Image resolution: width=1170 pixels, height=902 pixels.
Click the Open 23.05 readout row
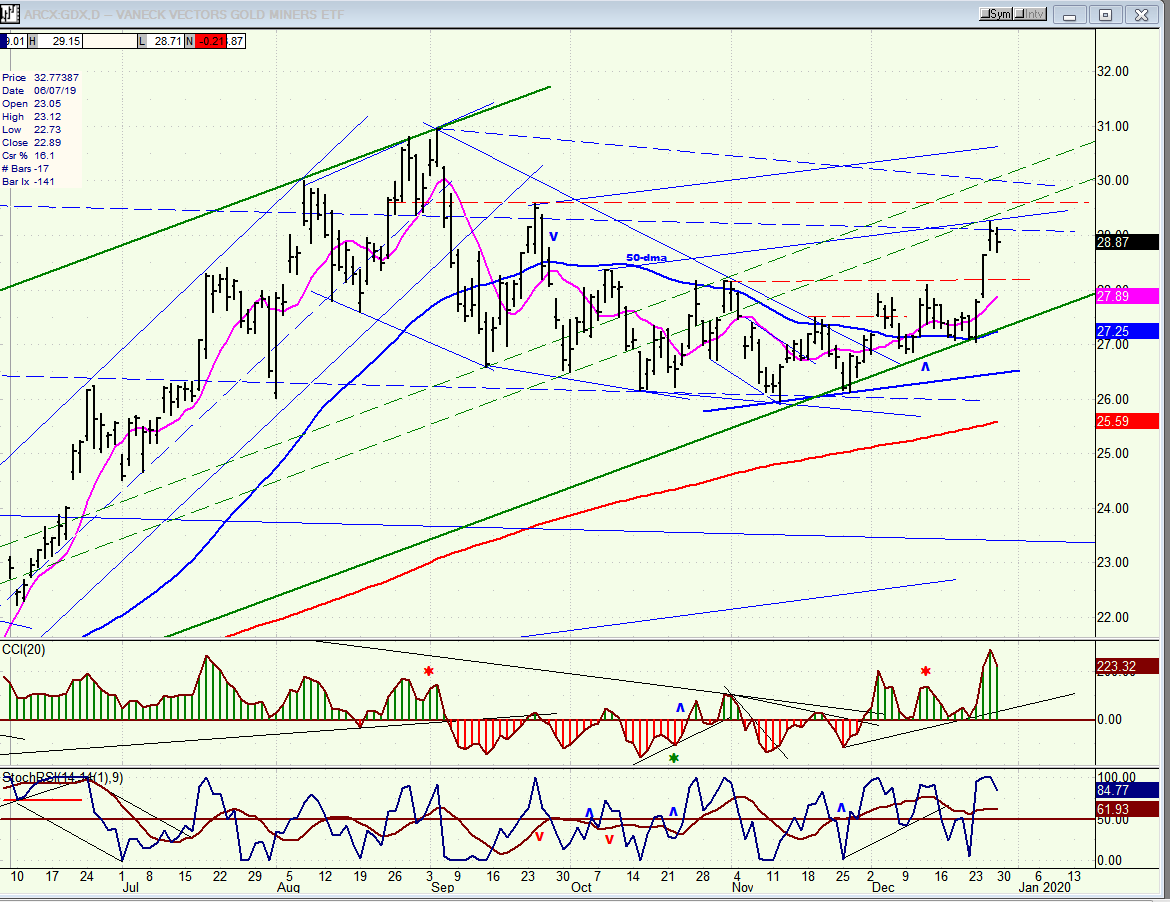(x=31, y=104)
